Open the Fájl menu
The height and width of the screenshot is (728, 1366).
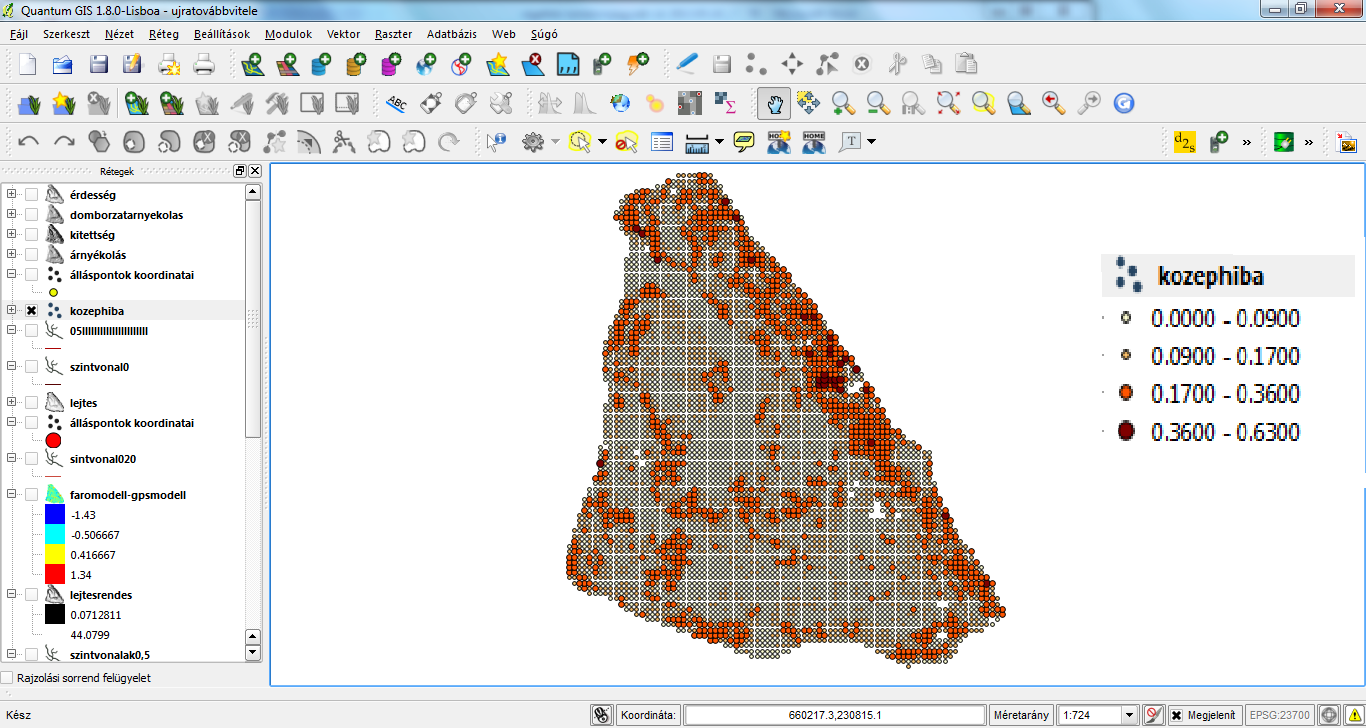18,34
